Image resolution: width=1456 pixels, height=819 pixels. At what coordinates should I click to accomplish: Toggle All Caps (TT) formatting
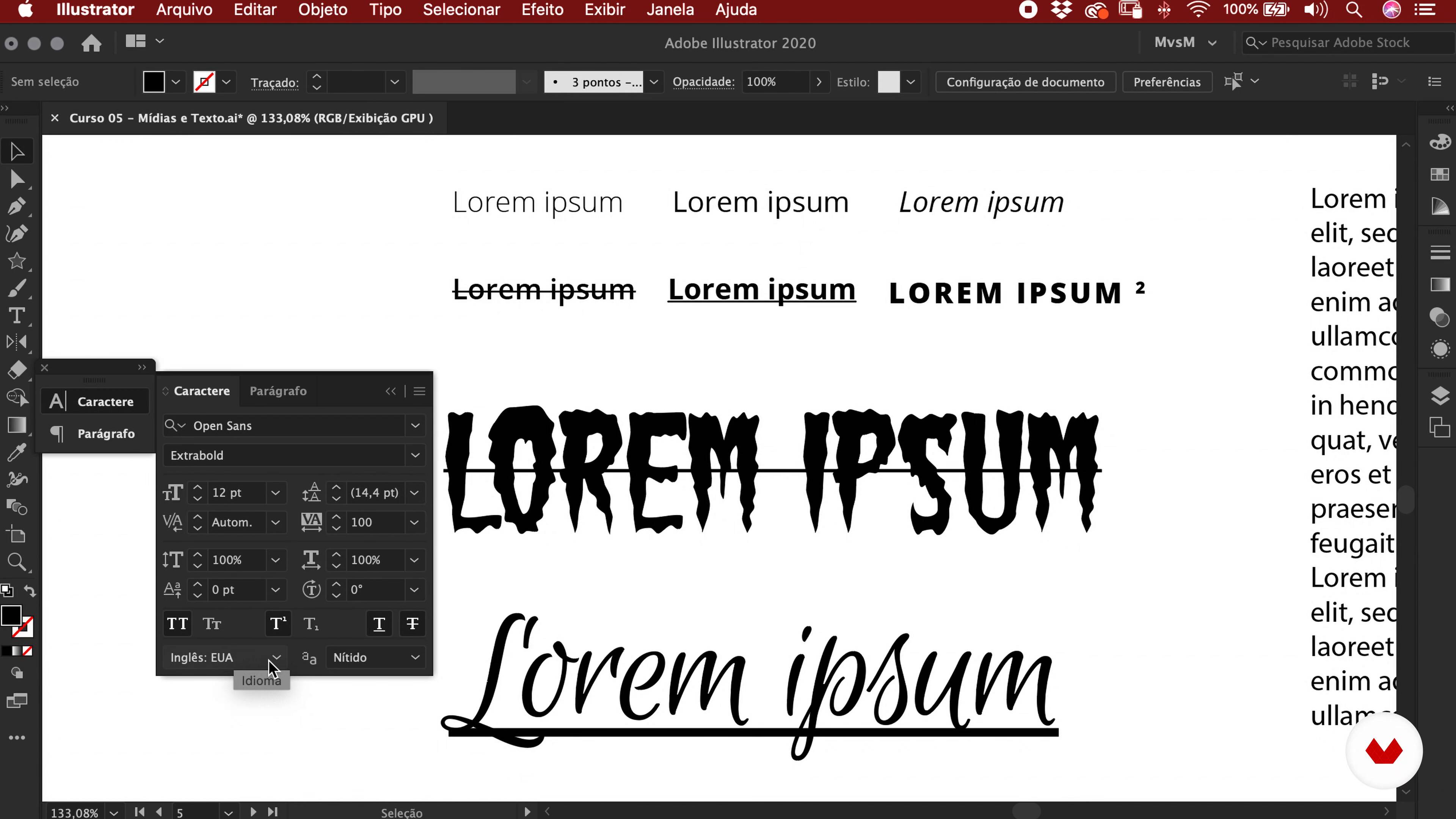pyautogui.click(x=177, y=624)
